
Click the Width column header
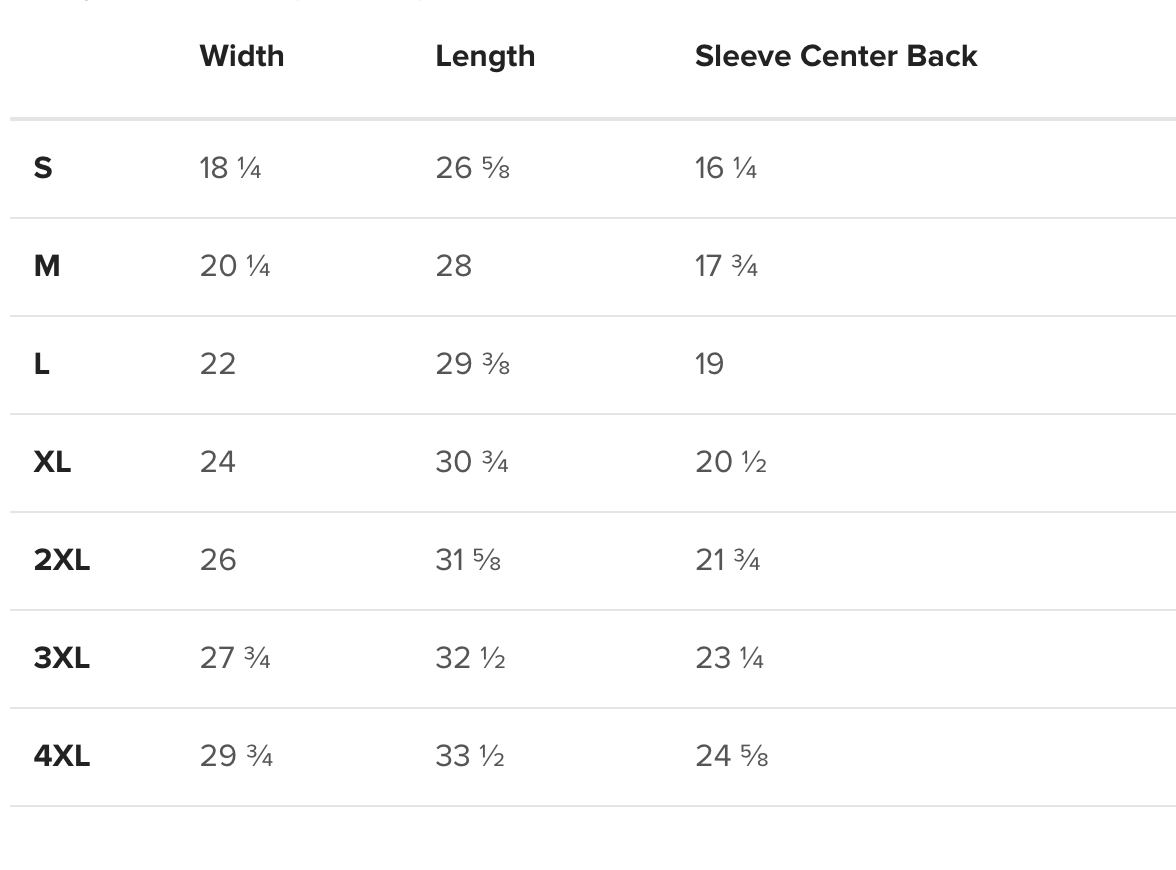pos(241,56)
